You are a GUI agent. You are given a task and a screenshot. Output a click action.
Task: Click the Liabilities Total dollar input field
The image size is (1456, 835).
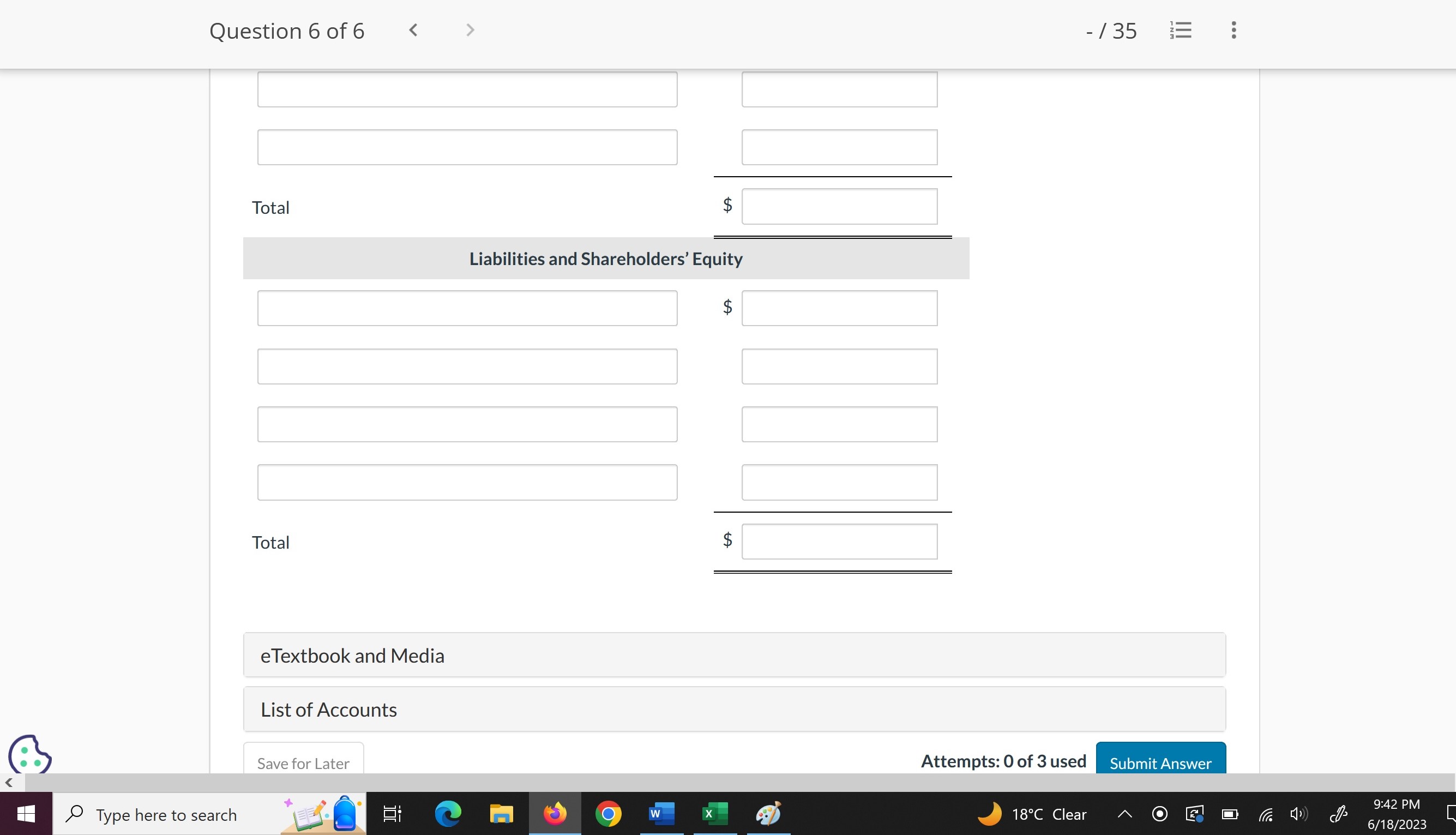(839, 541)
